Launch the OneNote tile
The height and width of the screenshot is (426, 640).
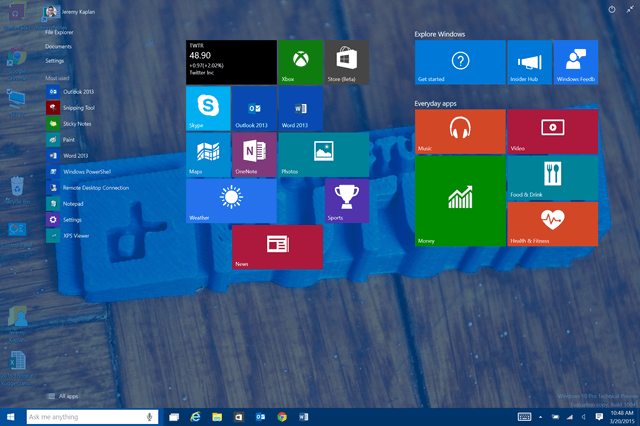[254, 155]
